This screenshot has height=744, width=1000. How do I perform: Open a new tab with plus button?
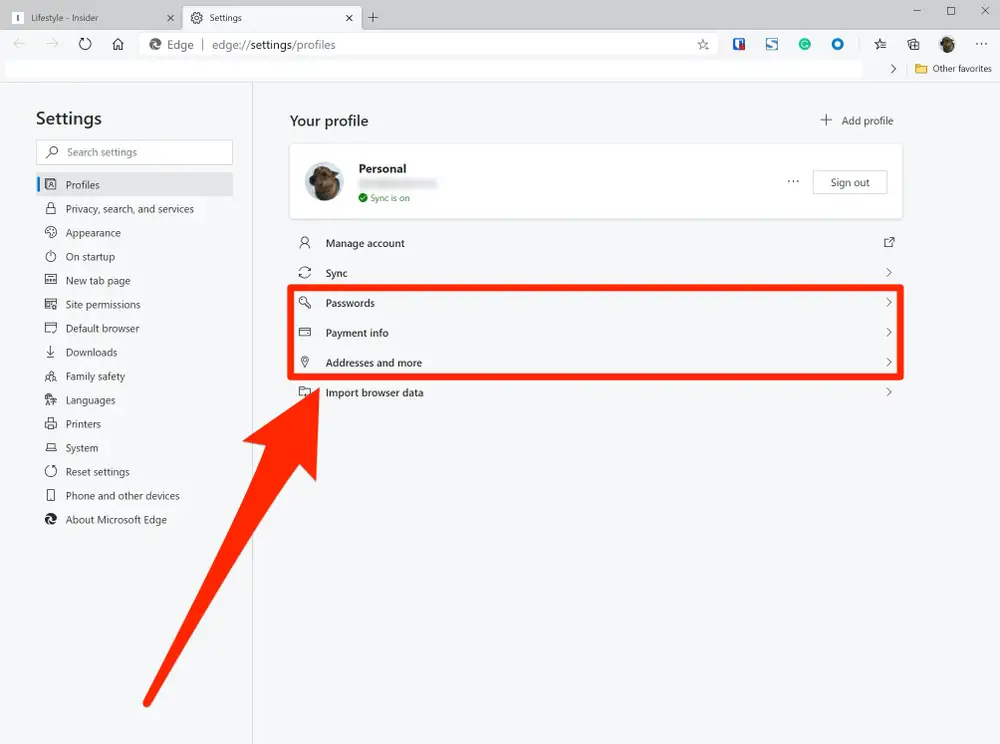(373, 18)
